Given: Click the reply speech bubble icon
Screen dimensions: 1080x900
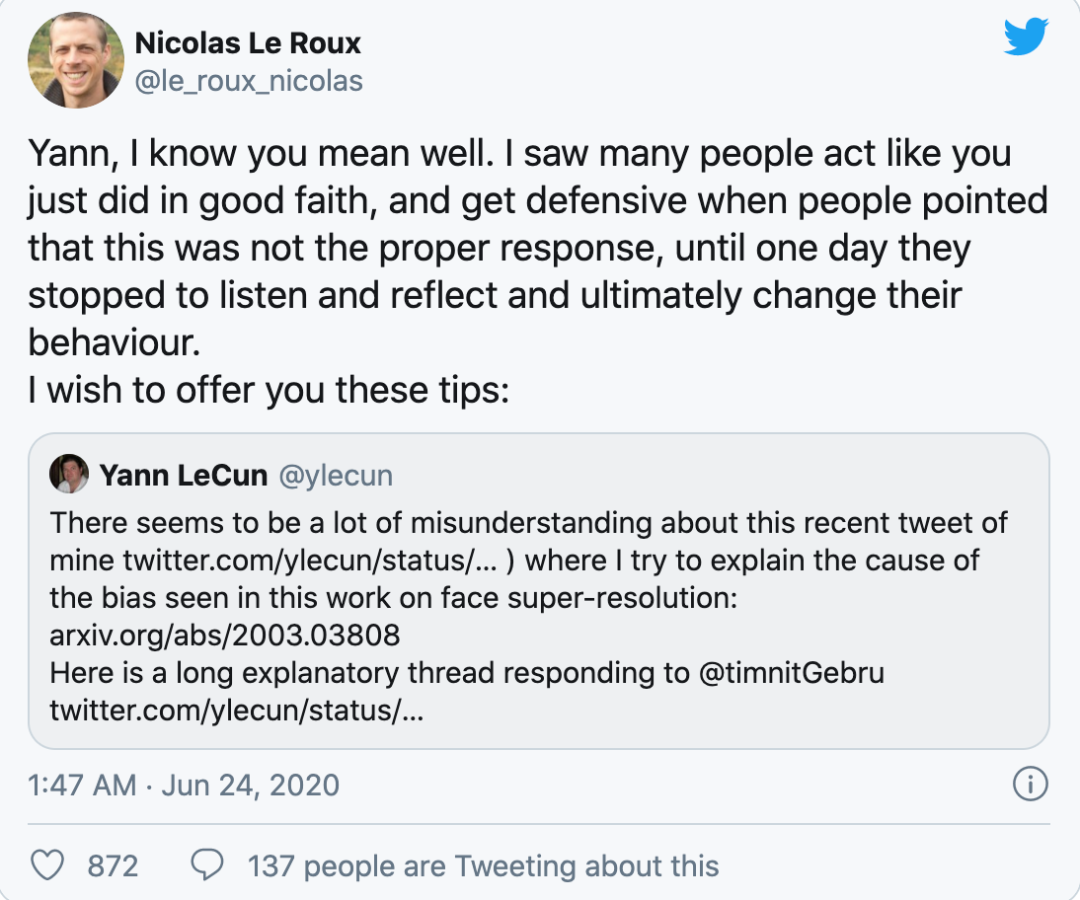Looking at the screenshot, I should coord(207,865).
